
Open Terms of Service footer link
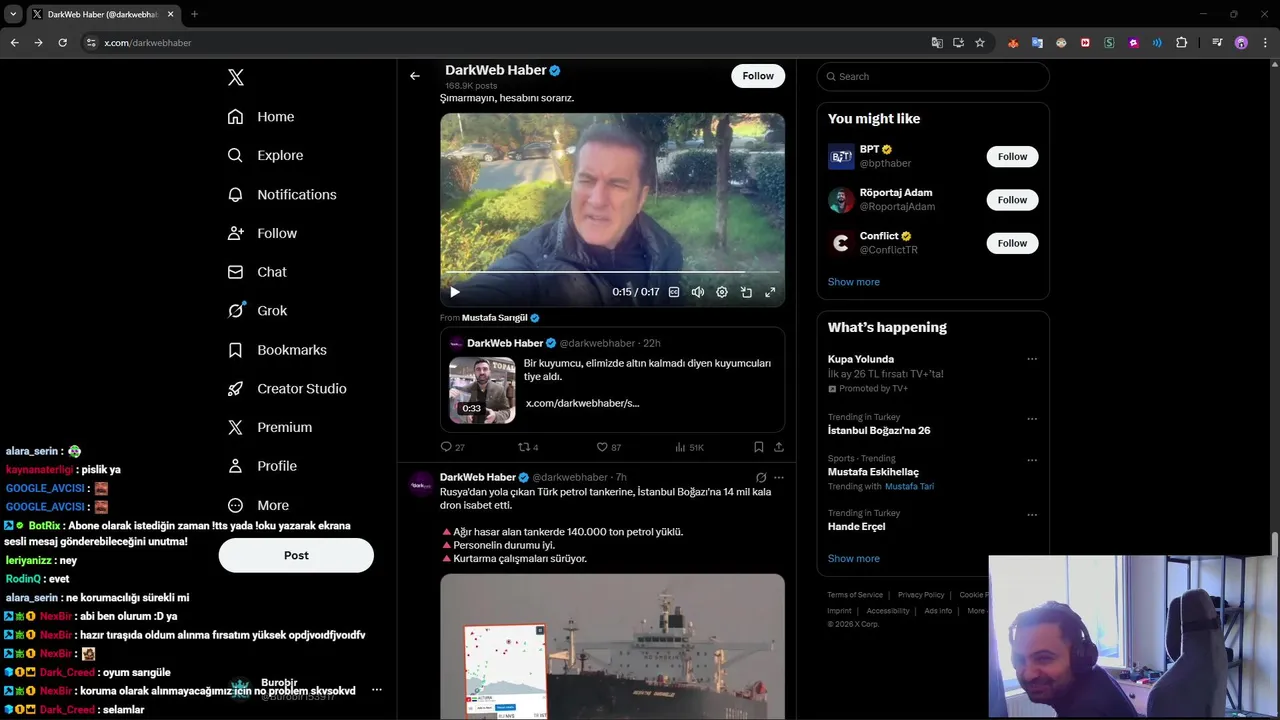click(855, 595)
